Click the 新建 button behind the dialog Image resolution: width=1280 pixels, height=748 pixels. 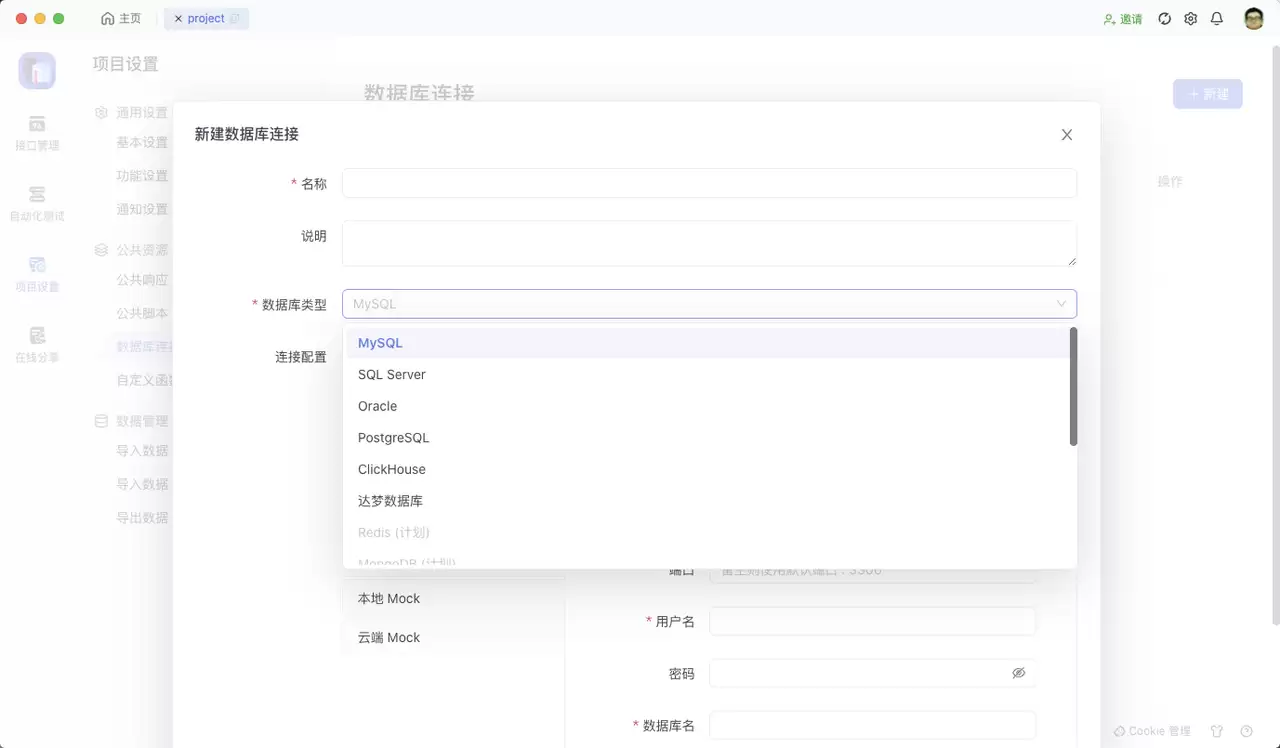click(1208, 94)
